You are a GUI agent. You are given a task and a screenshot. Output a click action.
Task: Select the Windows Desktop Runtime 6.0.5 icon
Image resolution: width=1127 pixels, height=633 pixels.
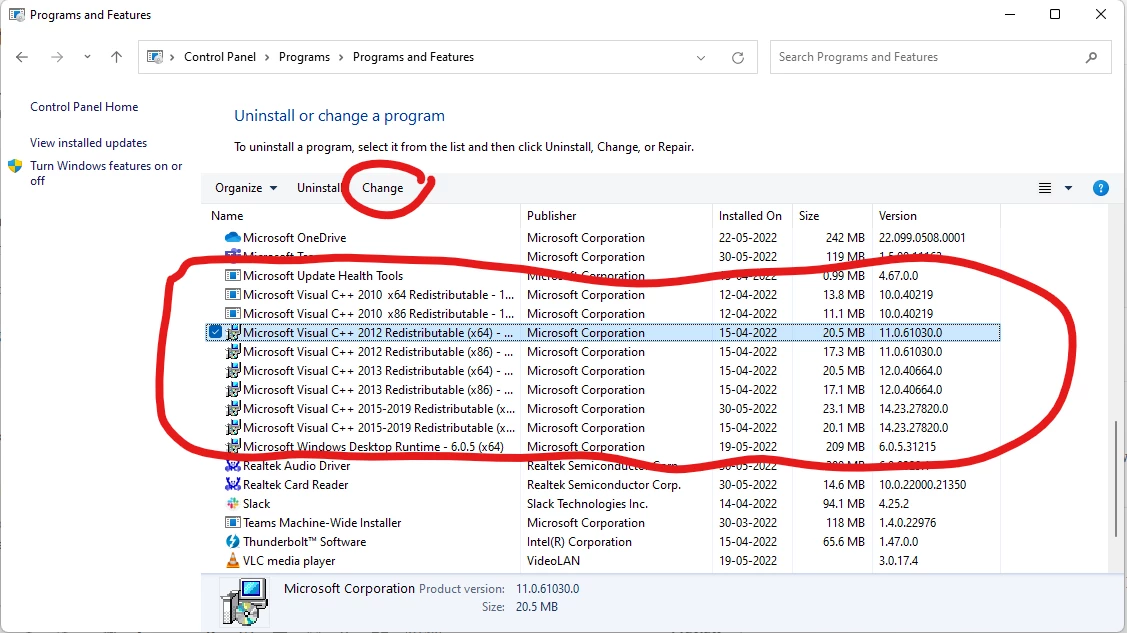coord(232,446)
